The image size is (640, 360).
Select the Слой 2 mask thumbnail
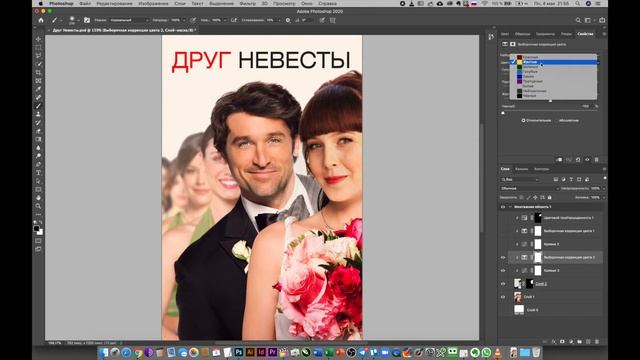click(x=529, y=284)
